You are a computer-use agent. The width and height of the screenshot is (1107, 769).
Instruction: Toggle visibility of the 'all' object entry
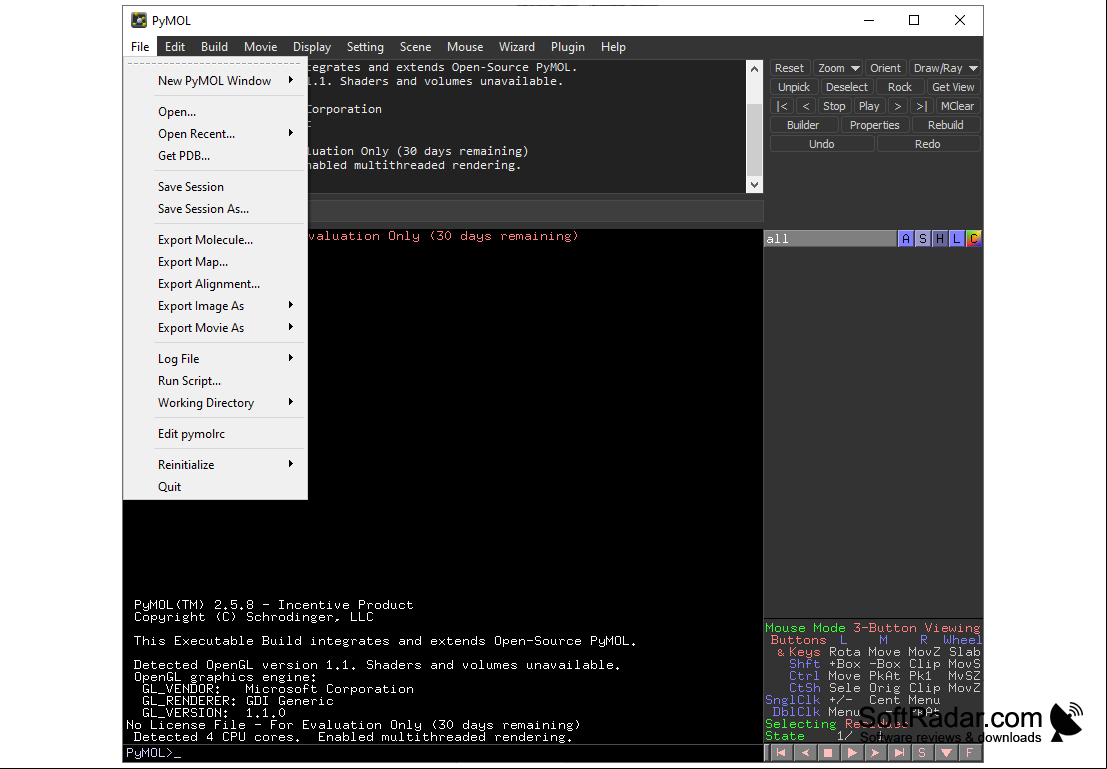[830, 239]
